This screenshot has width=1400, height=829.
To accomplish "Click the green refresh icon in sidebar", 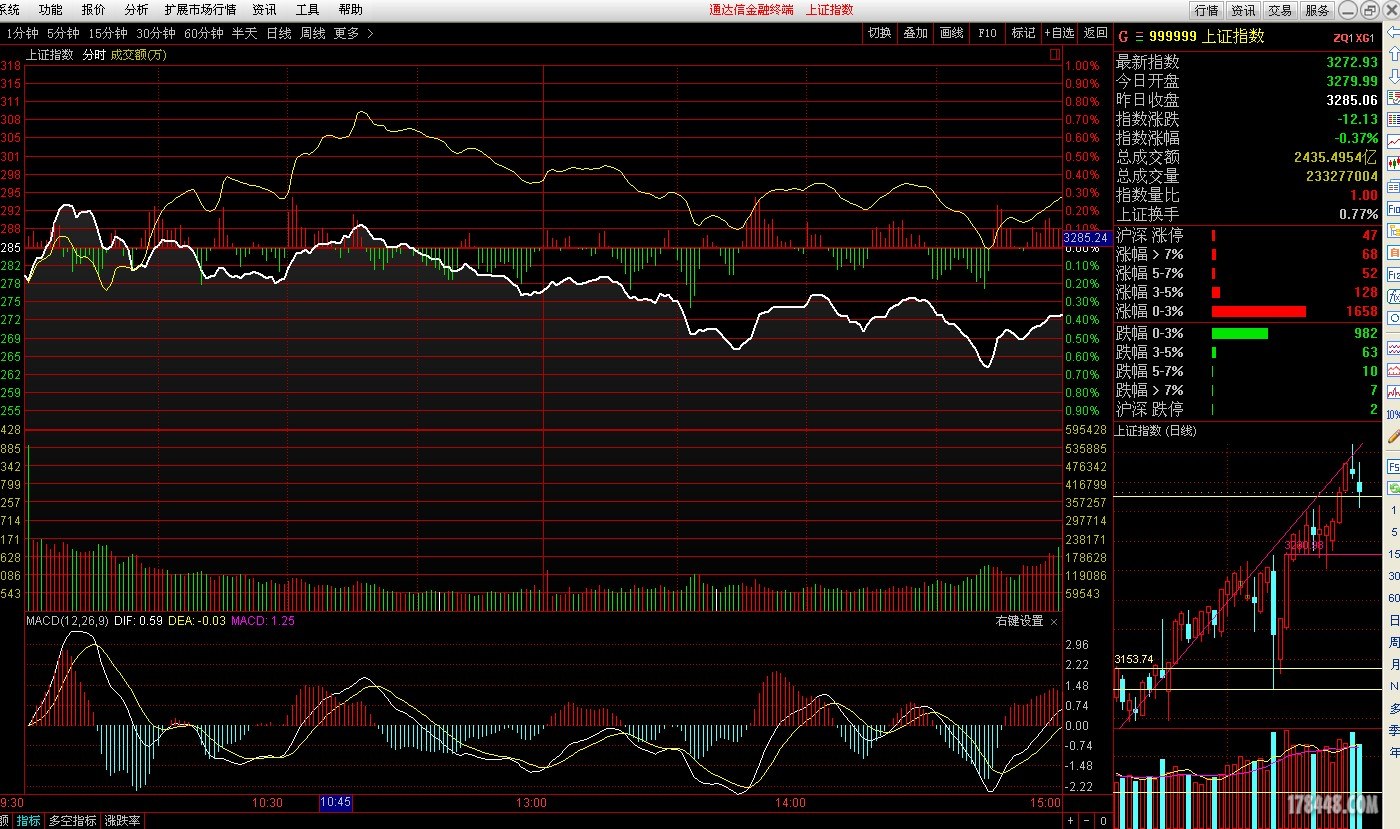I will (1393, 488).
